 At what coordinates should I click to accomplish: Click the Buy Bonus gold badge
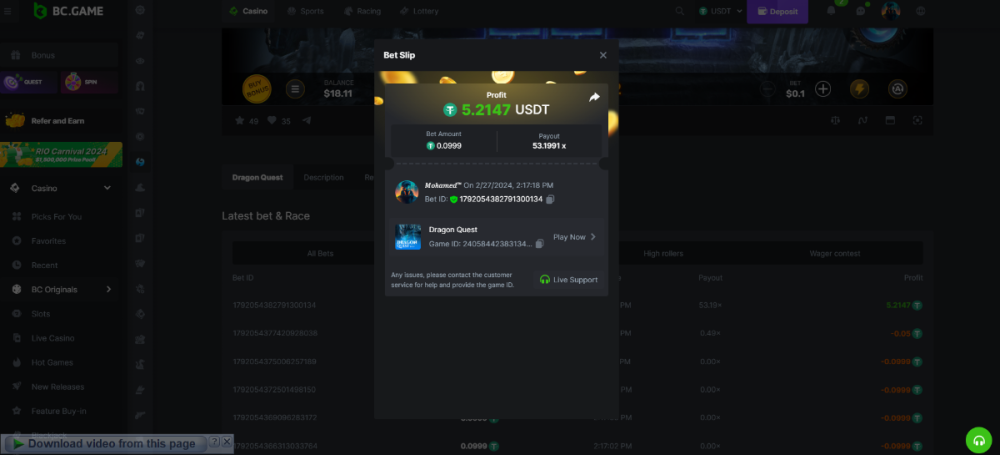point(258,89)
